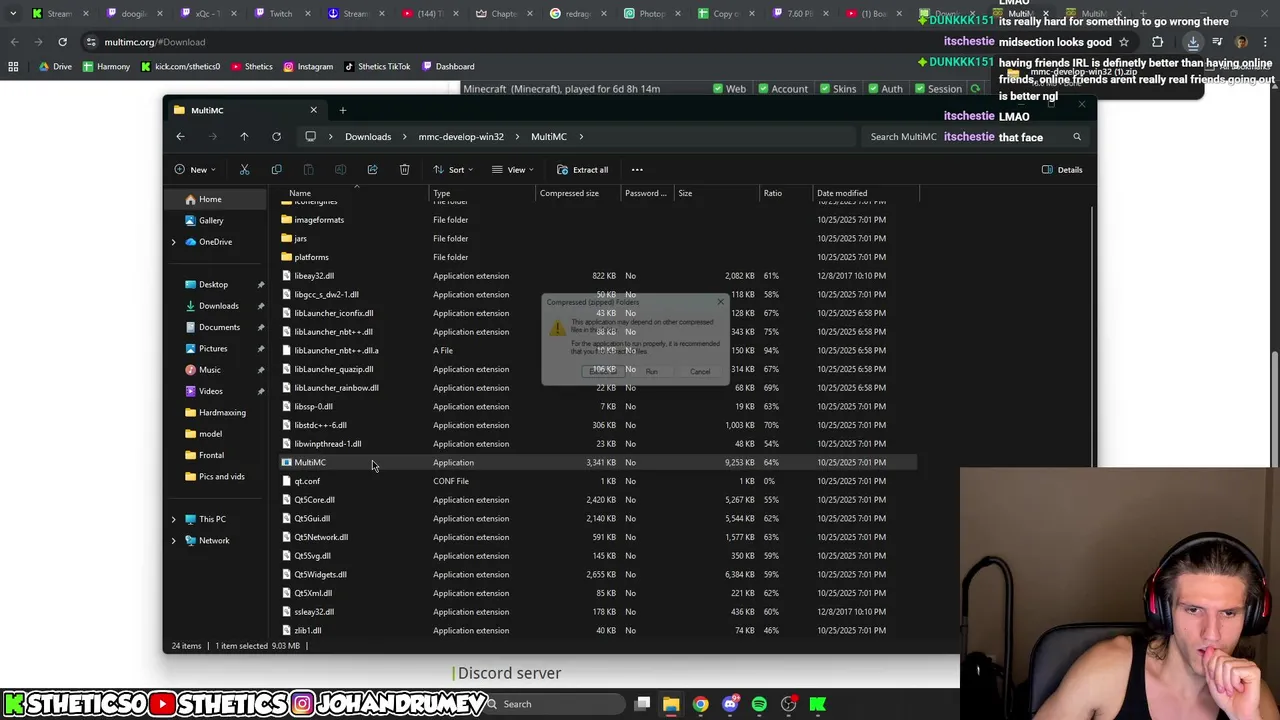Select Home in the navigation pane
Image resolution: width=1280 pixels, height=720 pixels.
(x=210, y=199)
